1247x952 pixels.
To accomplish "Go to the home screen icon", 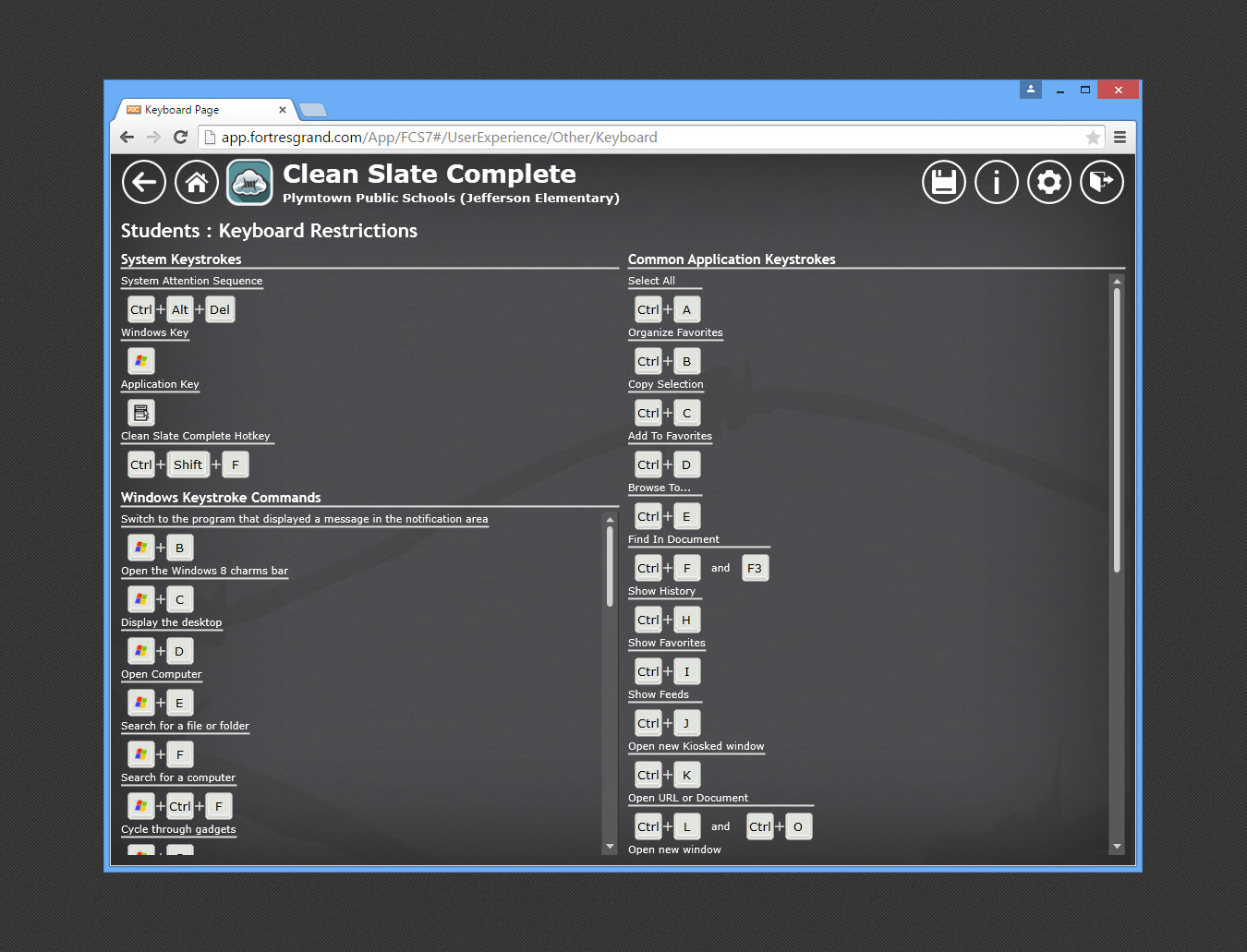I will point(197,182).
